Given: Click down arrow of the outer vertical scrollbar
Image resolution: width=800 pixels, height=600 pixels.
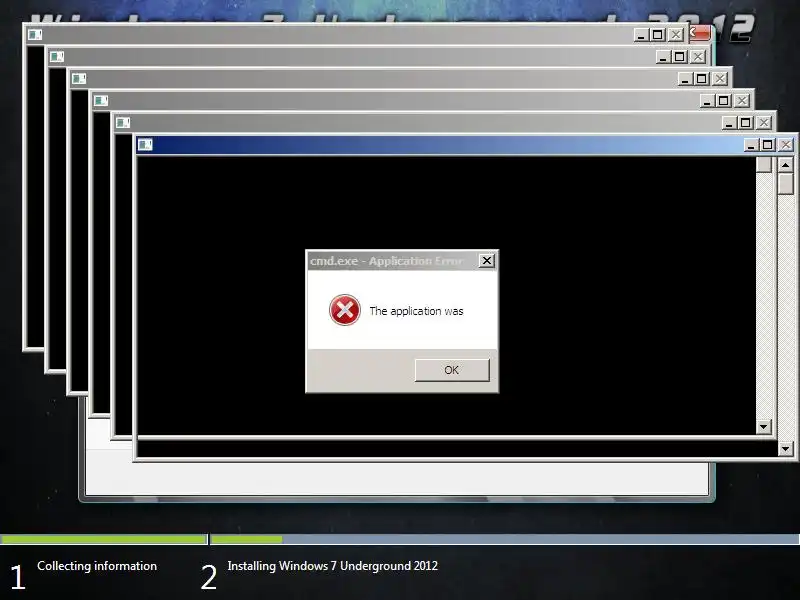Looking at the screenshot, I should (x=786, y=449).
